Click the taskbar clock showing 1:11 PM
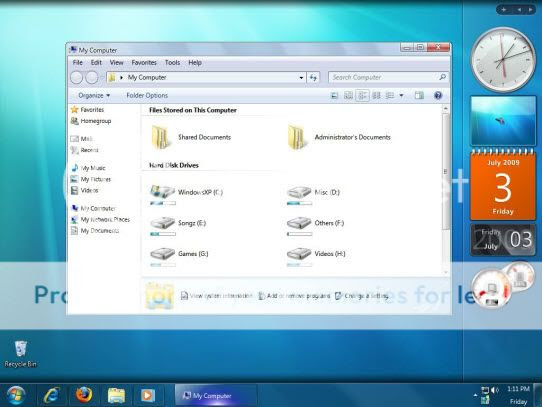 point(518,389)
